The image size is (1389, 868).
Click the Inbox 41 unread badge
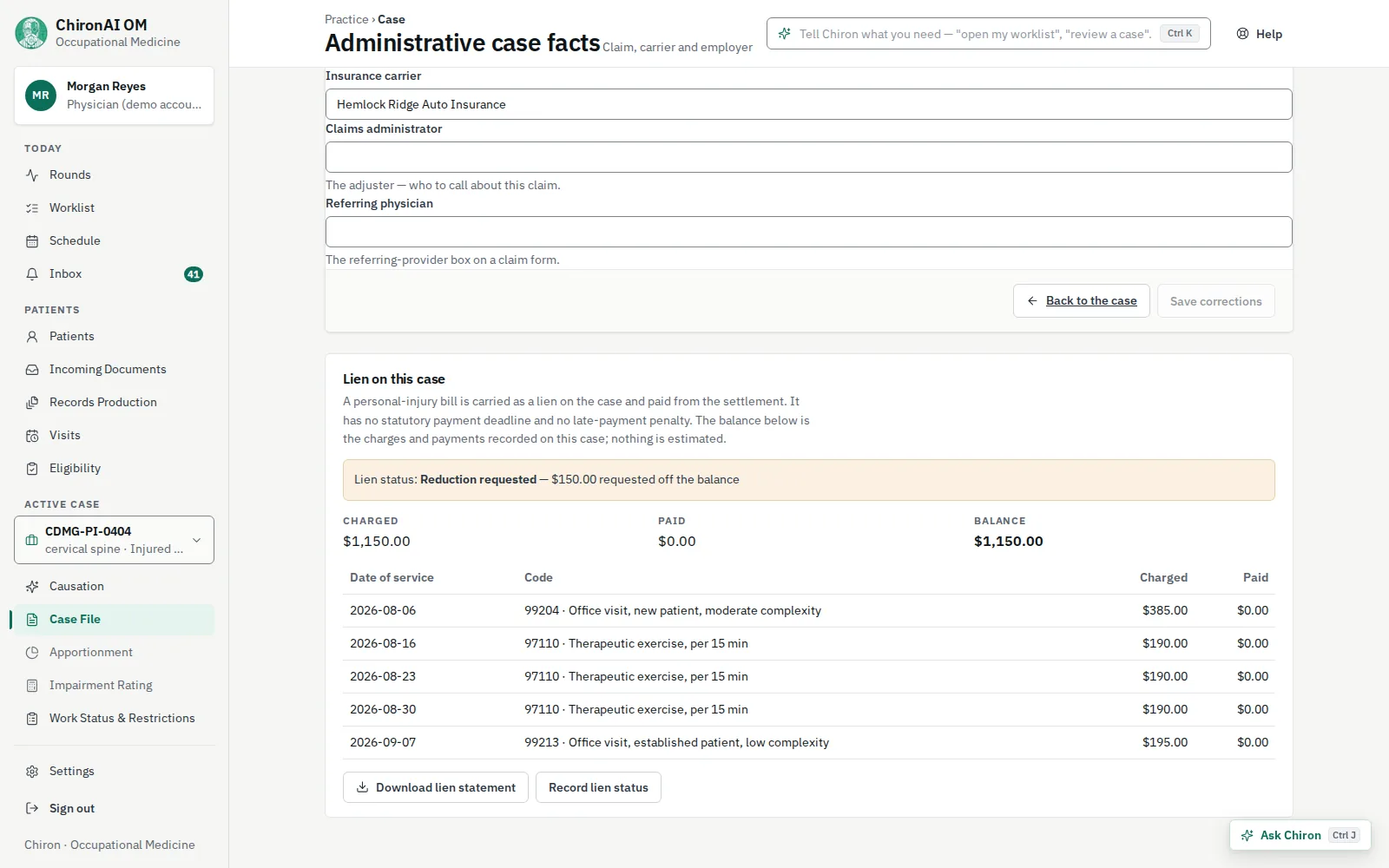(x=194, y=274)
